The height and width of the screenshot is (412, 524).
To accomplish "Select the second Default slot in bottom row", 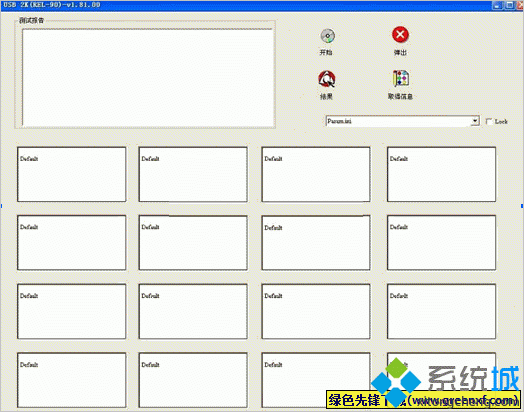I will (193, 380).
